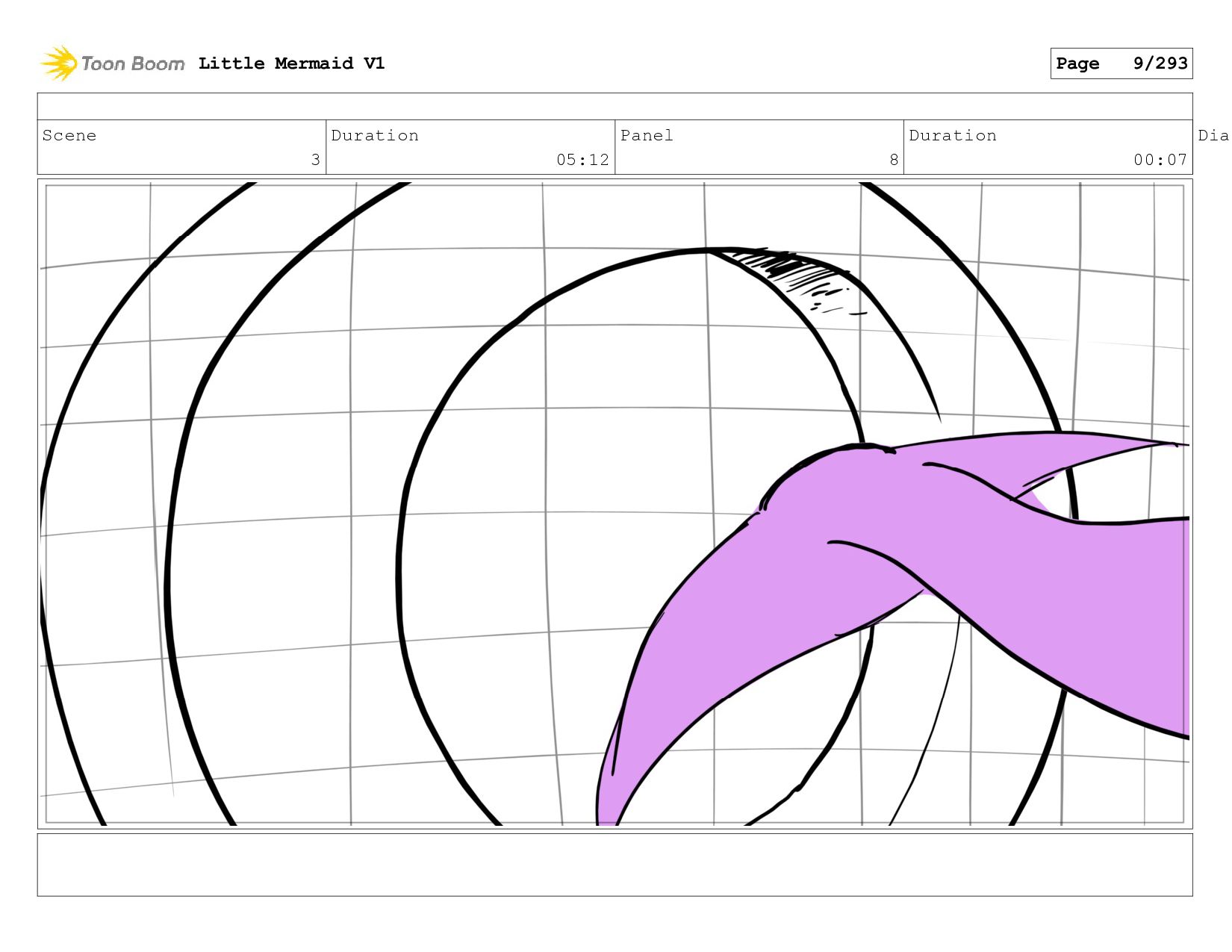This screenshot has width=1232, height=952.
Task: Click the empty notes box below the panel
Action: pyautogui.click(x=615, y=865)
